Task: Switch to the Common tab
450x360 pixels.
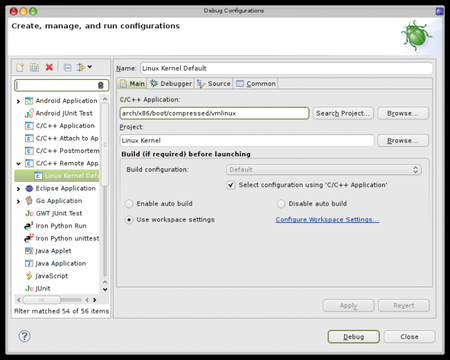Action: pyautogui.click(x=256, y=84)
